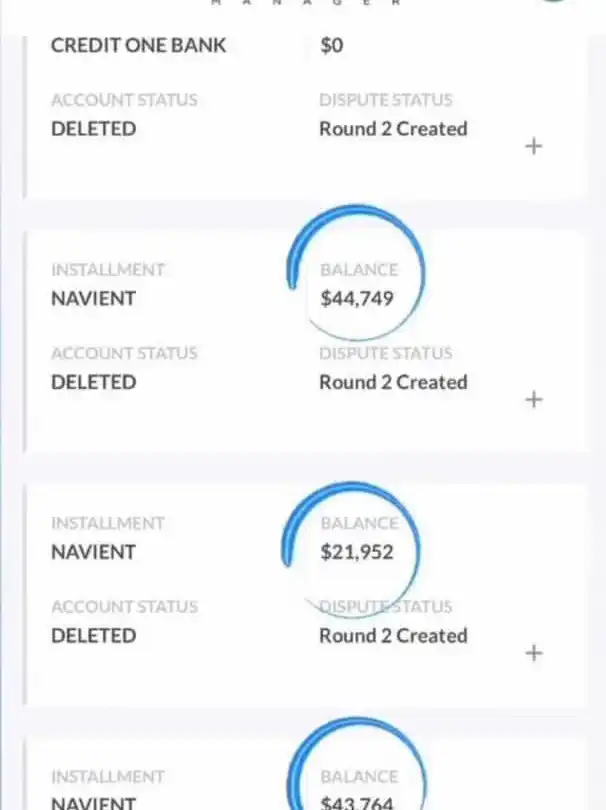Click the $43,764 balance amount
606x810 pixels.
[357, 802]
